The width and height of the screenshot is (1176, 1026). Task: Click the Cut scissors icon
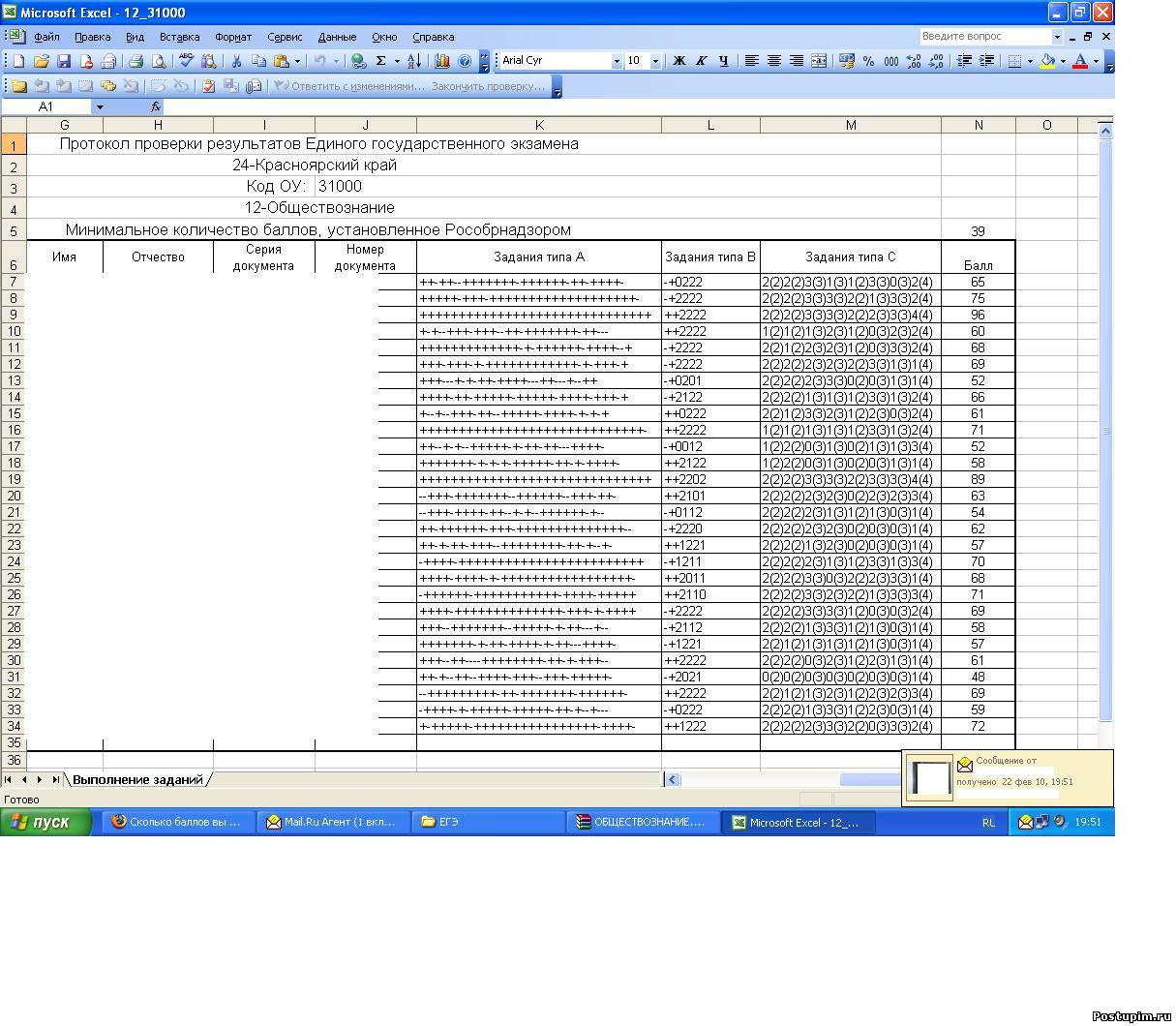coord(235,61)
